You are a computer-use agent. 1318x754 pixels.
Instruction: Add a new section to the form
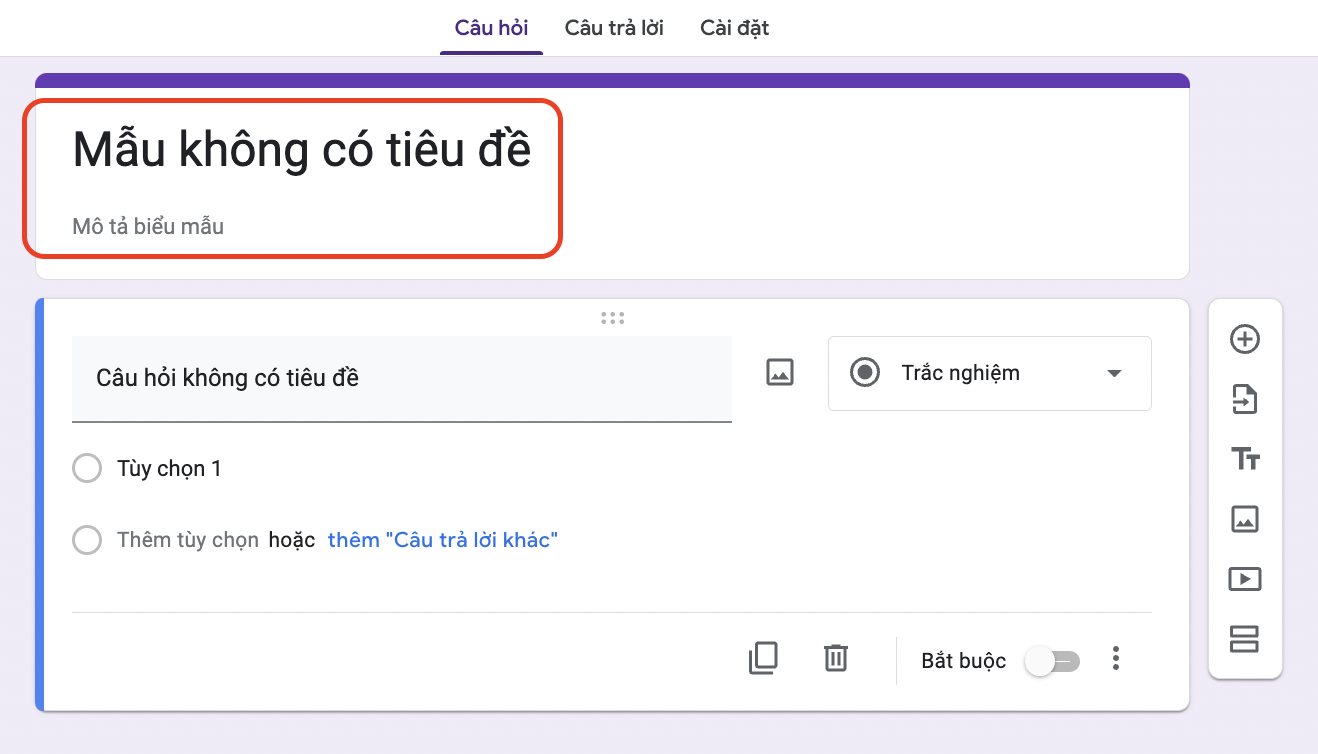coord(1244,639)
